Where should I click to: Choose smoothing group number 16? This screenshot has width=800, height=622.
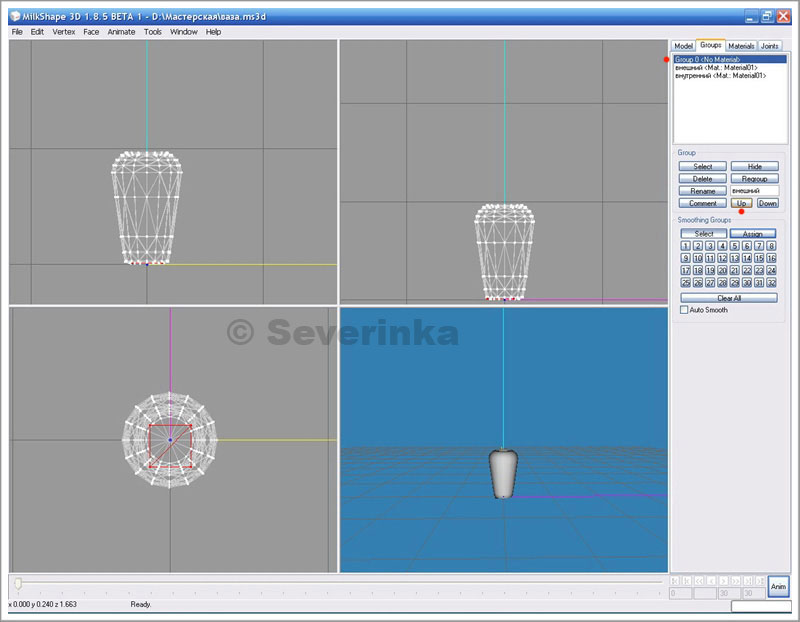click(771, 258)
